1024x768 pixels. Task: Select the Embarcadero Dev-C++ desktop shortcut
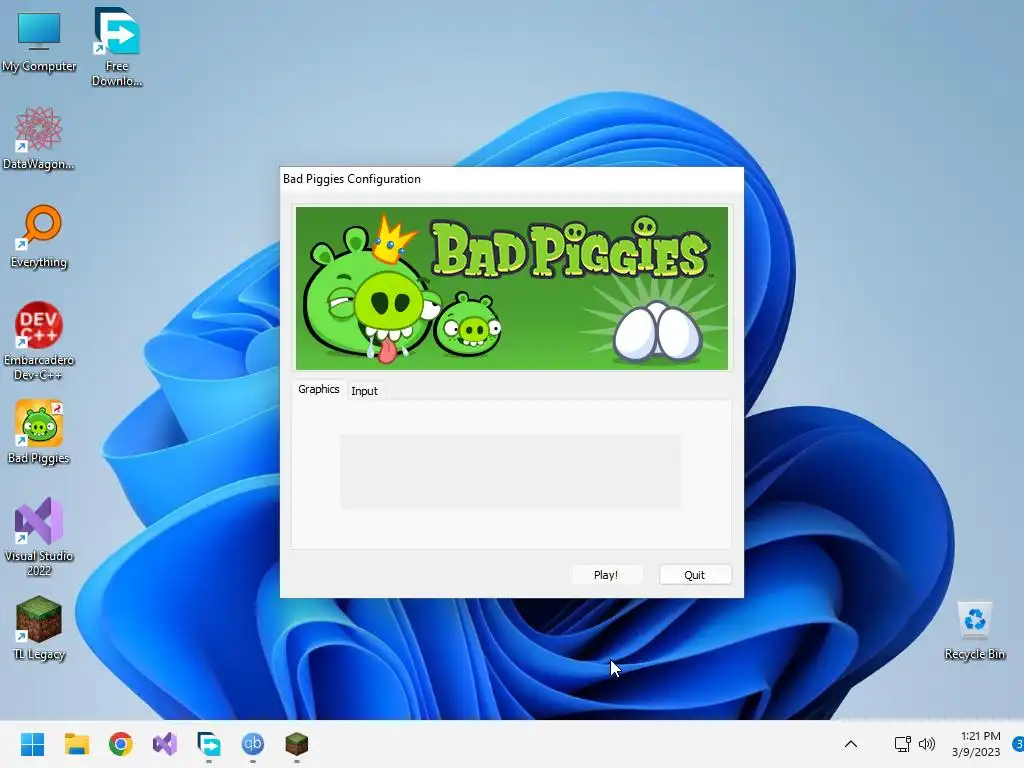coord(39,341)
